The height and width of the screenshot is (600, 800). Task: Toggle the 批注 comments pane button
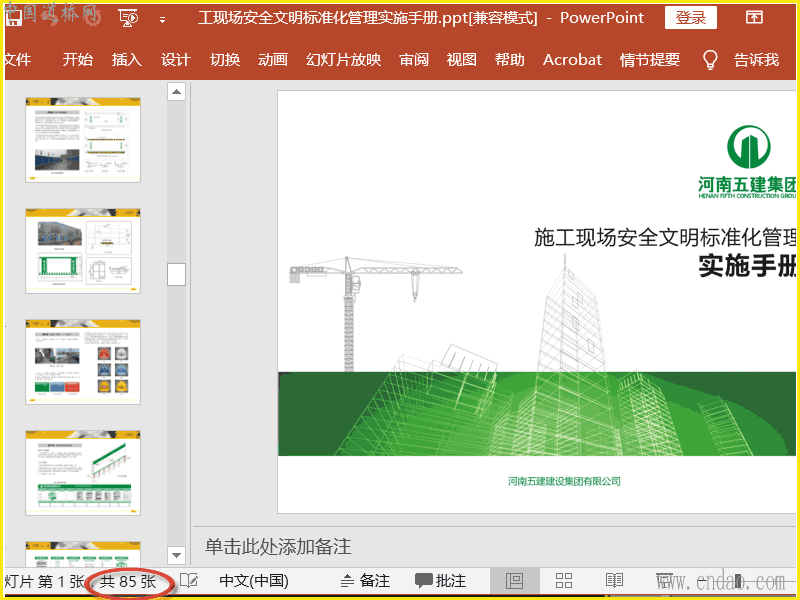click(x=441, y=581)
